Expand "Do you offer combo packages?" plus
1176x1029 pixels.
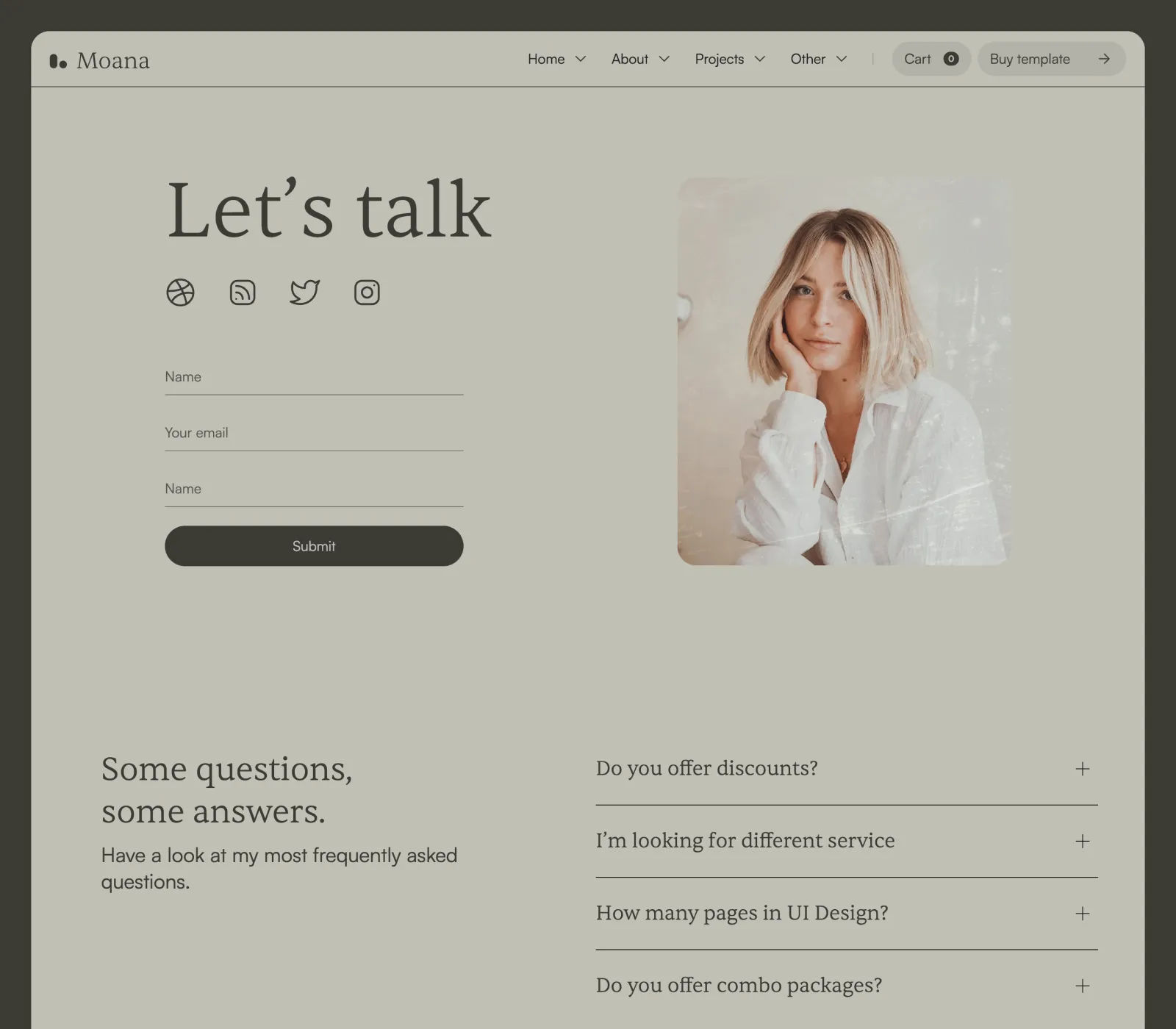point(1083,986)
